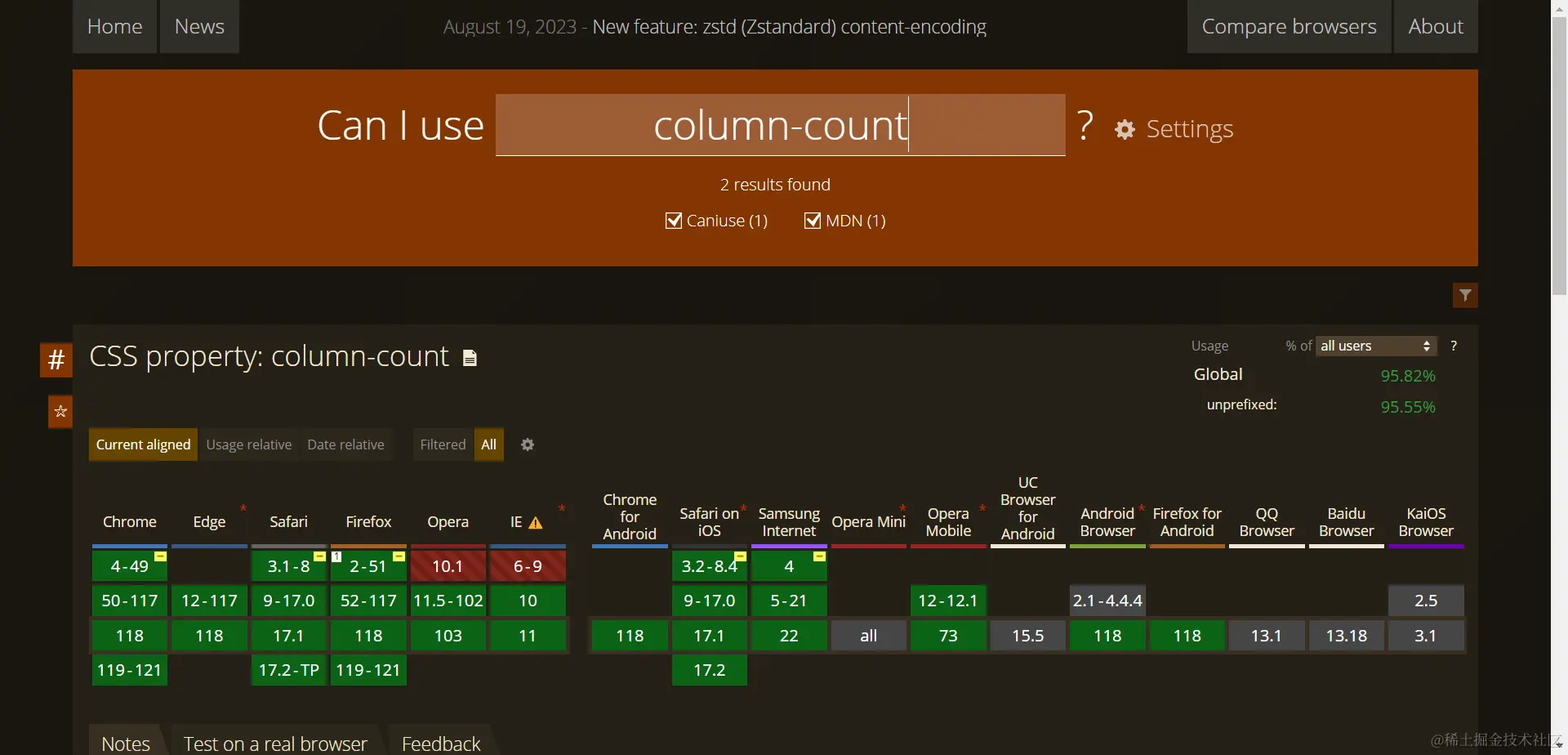Click the note flag on Chrome 4-49
This screenshot has width=1568, height=755.
click(161, 556)
